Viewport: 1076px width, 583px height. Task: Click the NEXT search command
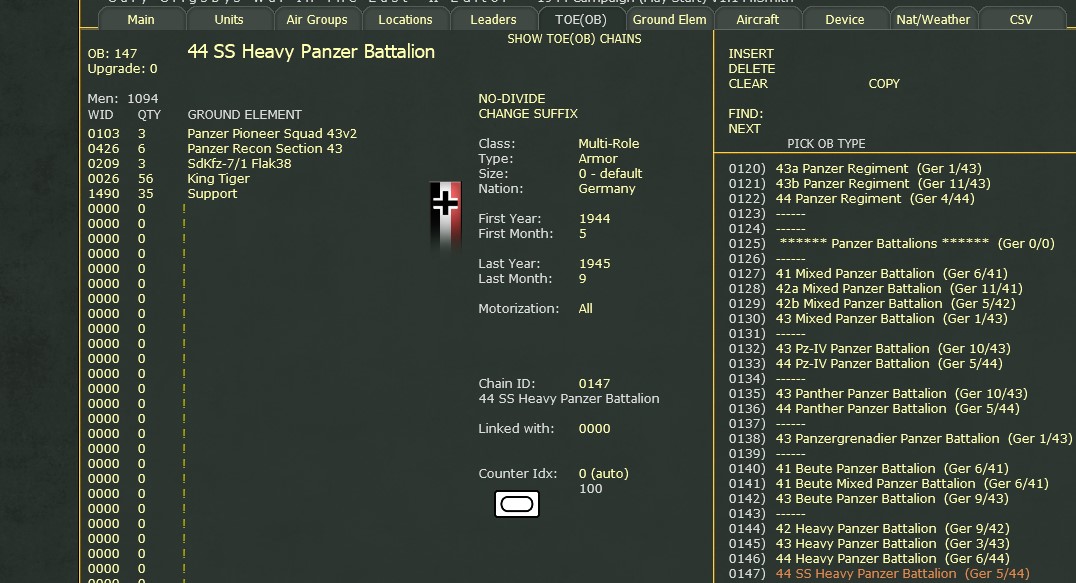click(744, 129)
